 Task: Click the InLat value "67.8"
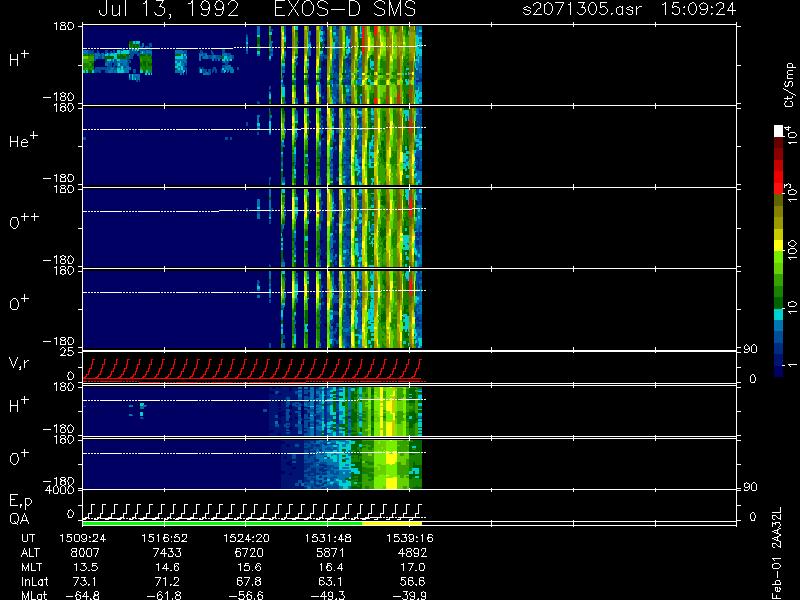pyautogui.click(x=248, y=582)
